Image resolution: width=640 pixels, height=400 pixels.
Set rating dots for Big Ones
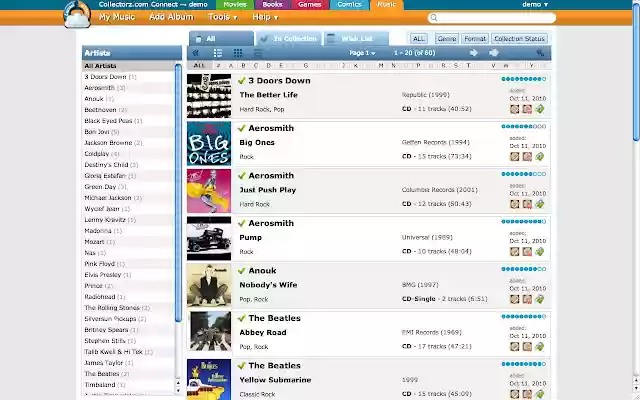[x=524, y=127]
